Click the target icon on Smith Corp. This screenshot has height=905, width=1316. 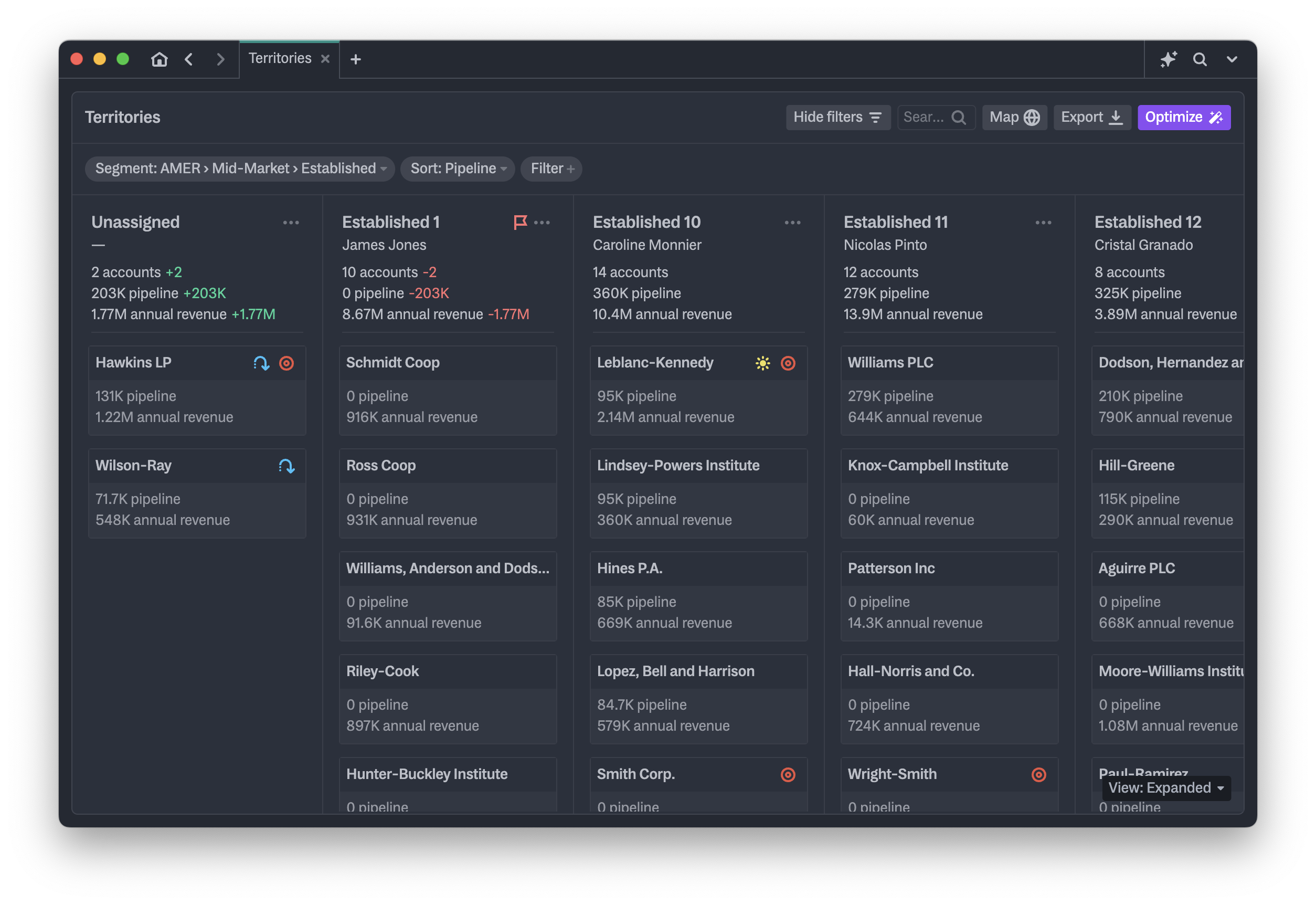788,775
